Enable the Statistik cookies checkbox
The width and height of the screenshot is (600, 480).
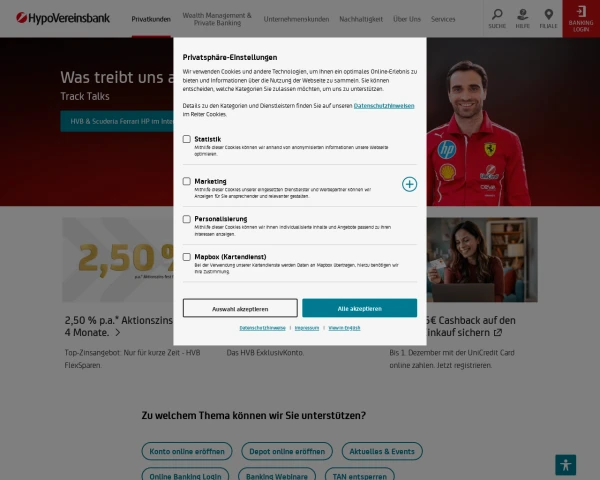(186, 139)
